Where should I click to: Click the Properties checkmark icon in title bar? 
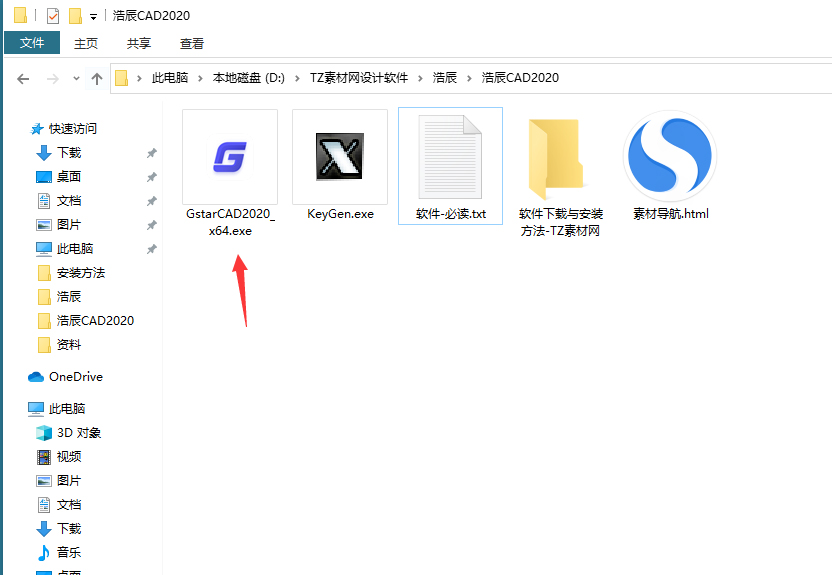53,16
